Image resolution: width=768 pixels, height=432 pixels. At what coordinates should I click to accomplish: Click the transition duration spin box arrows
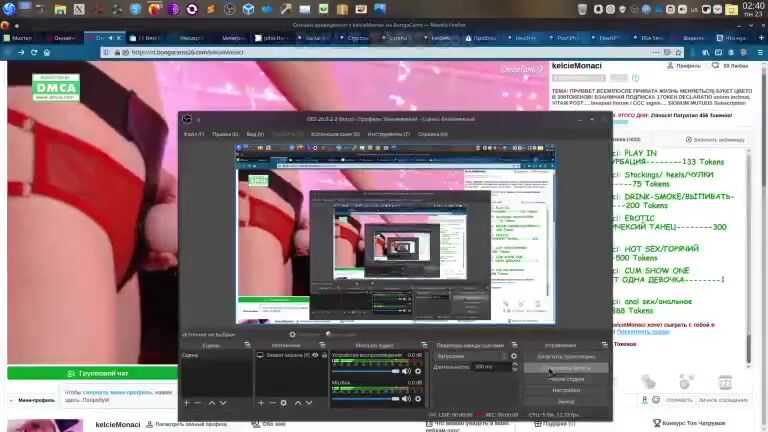[x=513, y=367]
